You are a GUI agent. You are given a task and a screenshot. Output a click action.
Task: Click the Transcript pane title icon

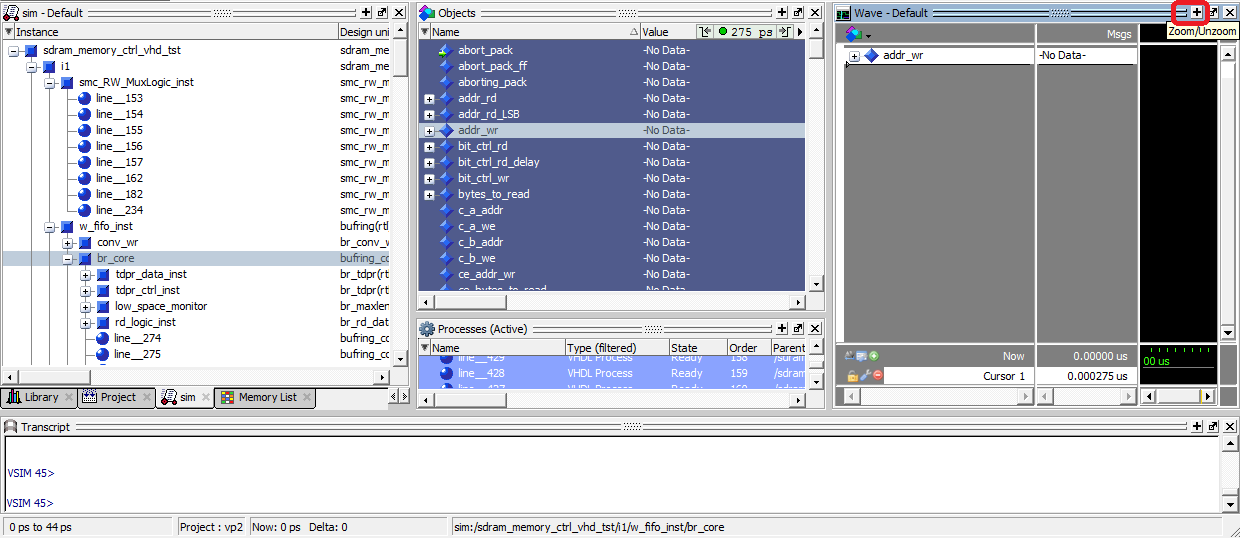[11, 427]
